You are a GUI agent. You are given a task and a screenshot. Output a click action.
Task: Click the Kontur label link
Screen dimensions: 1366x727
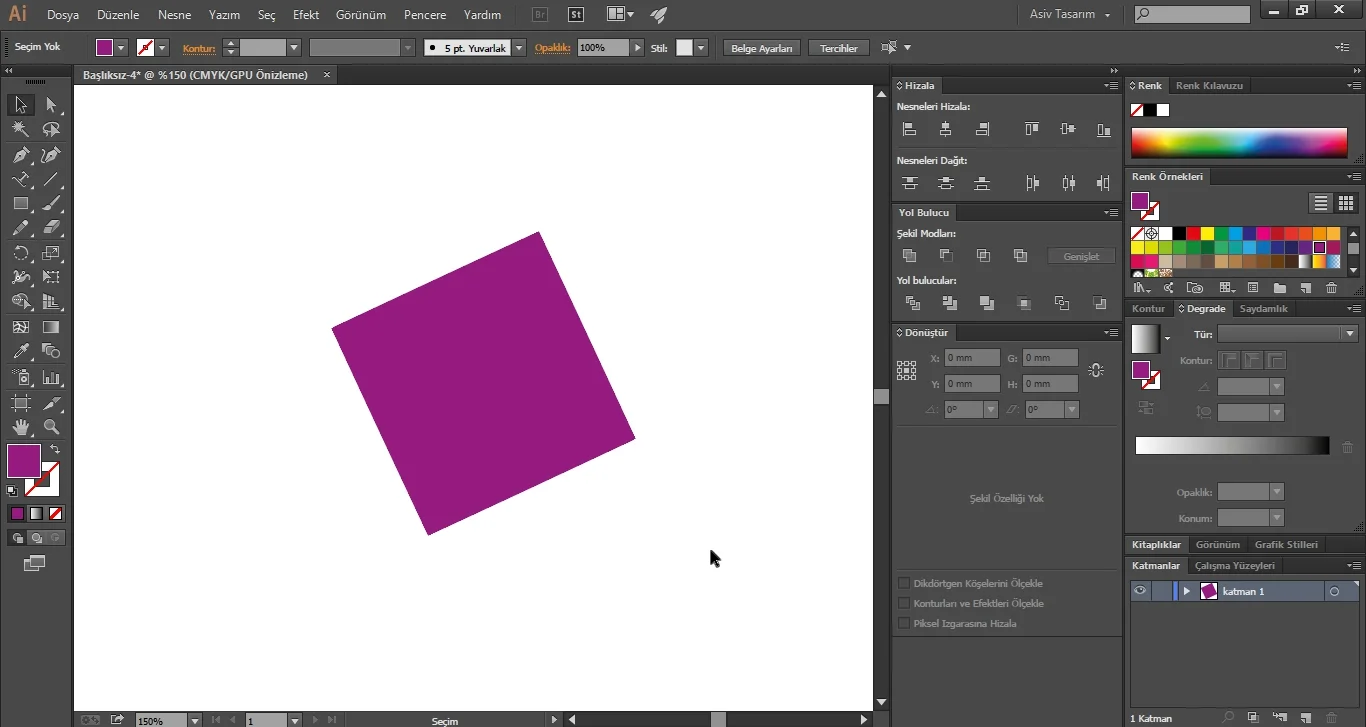pyautogui.click(x=199, y=48)
